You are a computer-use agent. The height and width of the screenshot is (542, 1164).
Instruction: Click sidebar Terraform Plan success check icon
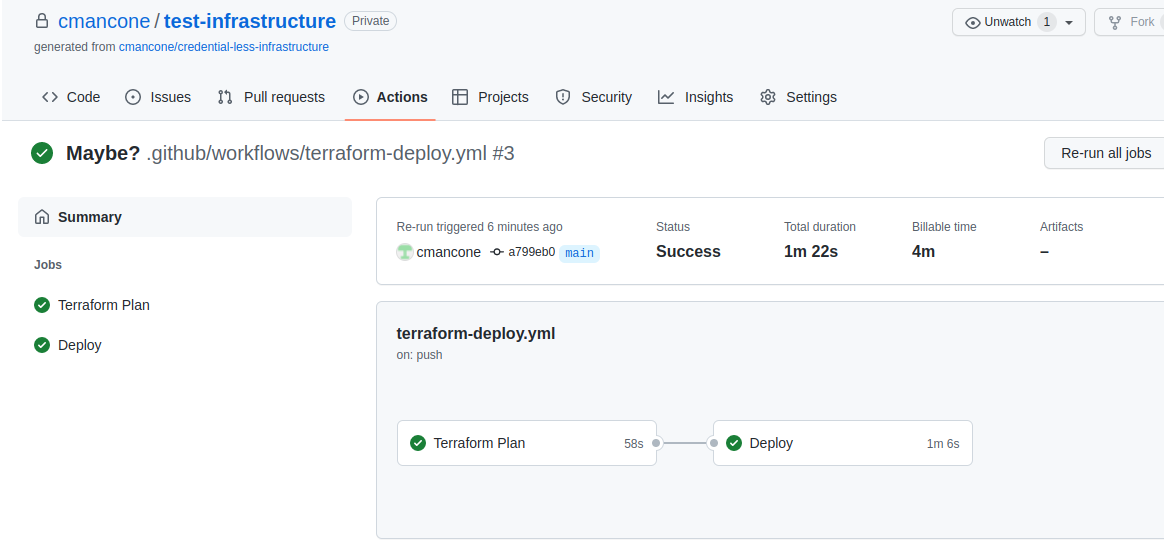click(42, 304)
